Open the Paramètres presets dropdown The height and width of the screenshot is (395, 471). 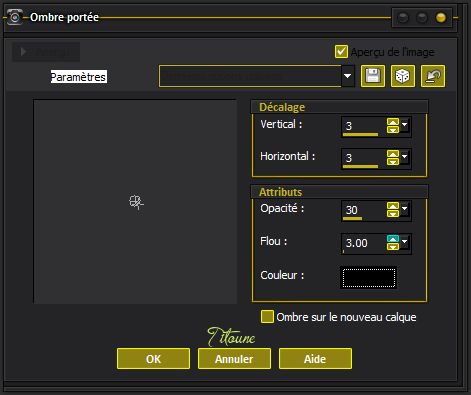pos(348,76)
